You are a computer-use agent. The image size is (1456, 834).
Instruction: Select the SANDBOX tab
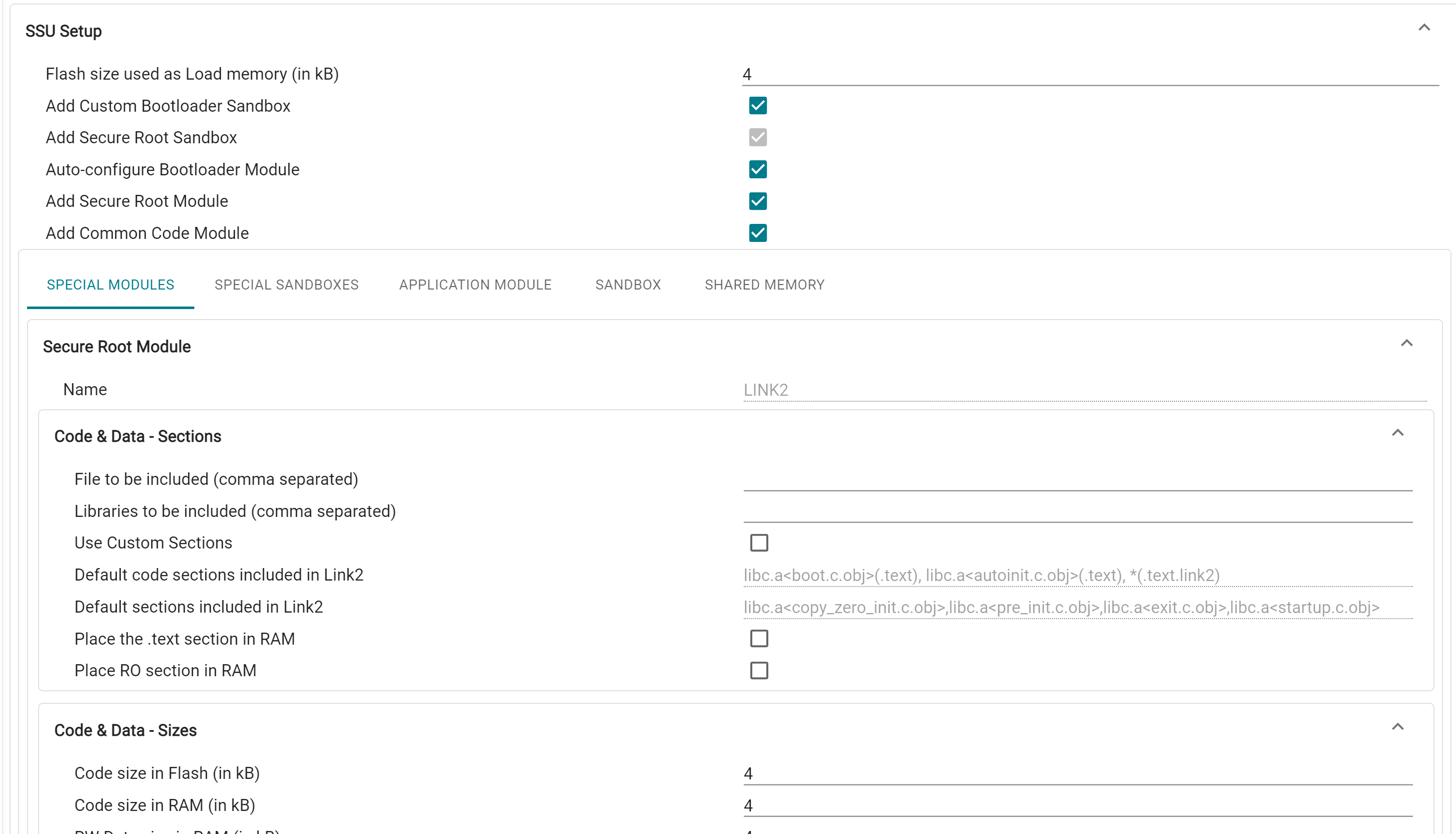pyautogui.click(x=628, y=285)
